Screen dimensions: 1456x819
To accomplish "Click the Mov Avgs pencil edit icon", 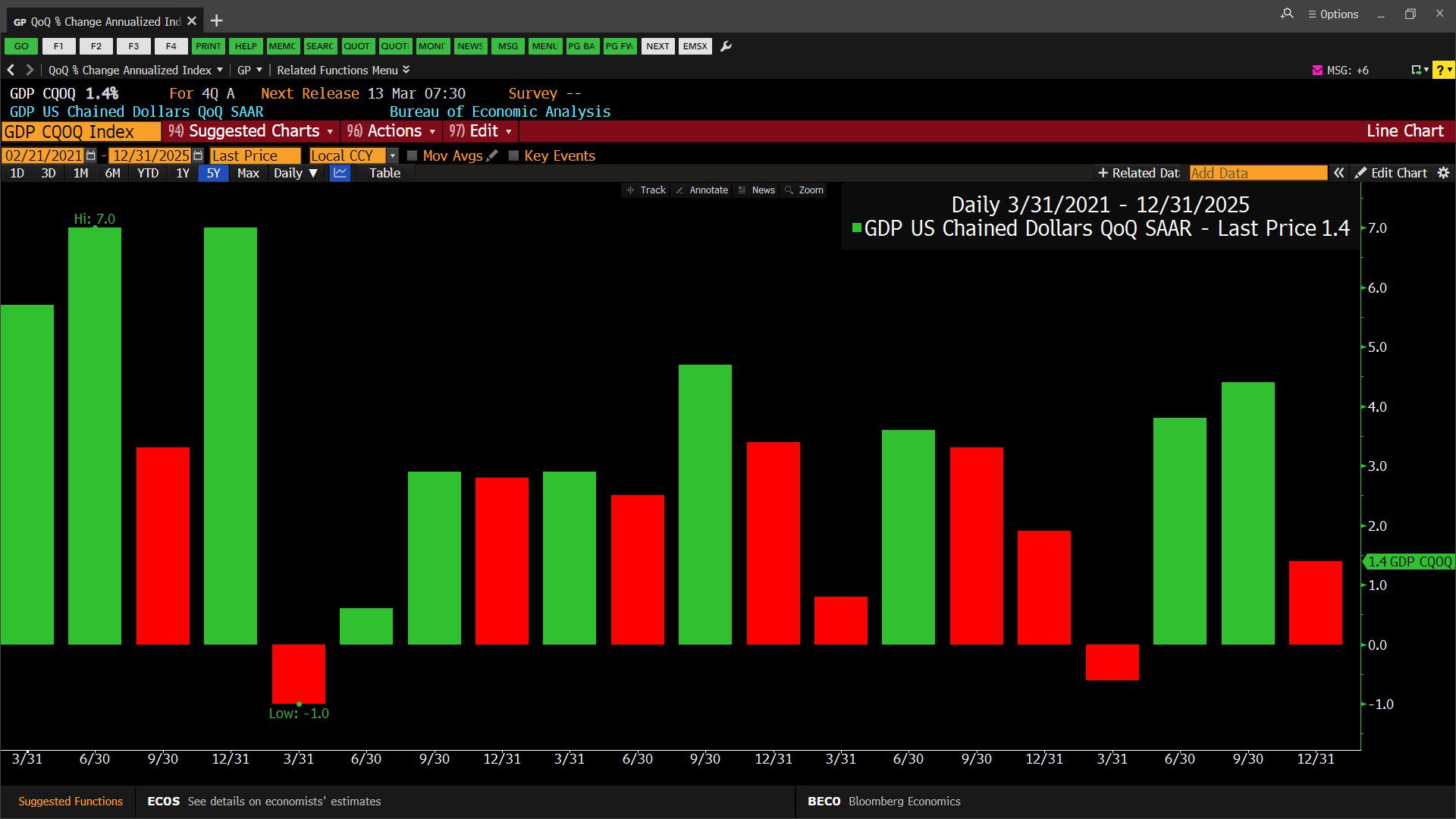I will coord(492,155).
